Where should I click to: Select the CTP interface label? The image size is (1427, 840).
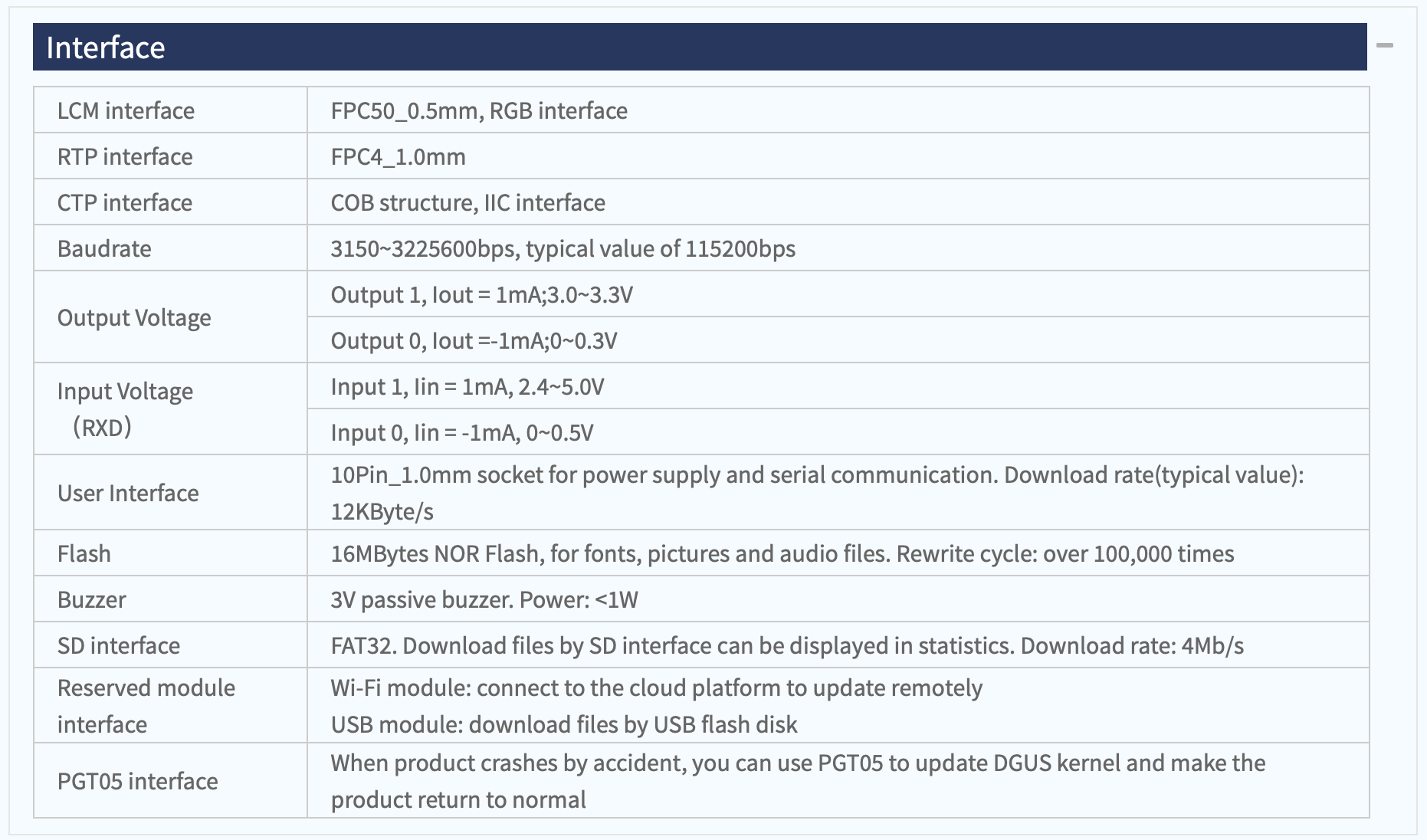pos(125,202)
